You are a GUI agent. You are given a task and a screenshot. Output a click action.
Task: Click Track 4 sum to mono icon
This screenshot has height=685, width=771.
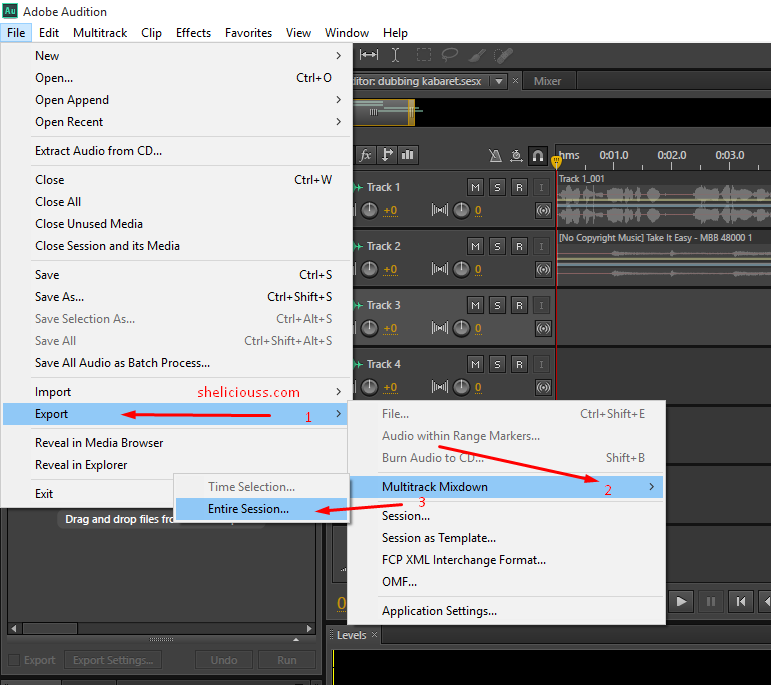(543, 387)
